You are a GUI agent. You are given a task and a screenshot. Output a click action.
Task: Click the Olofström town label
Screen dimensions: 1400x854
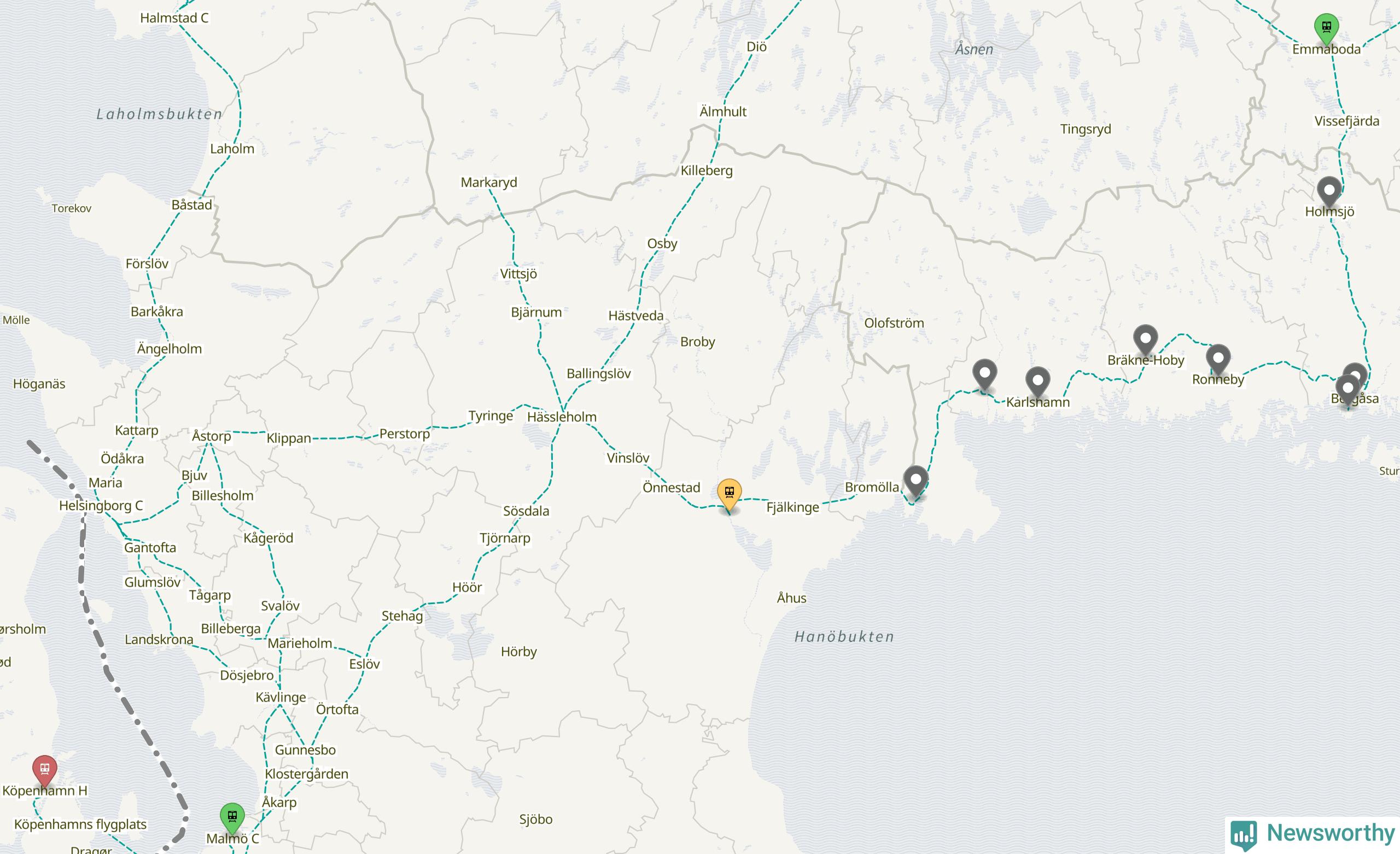894,323
